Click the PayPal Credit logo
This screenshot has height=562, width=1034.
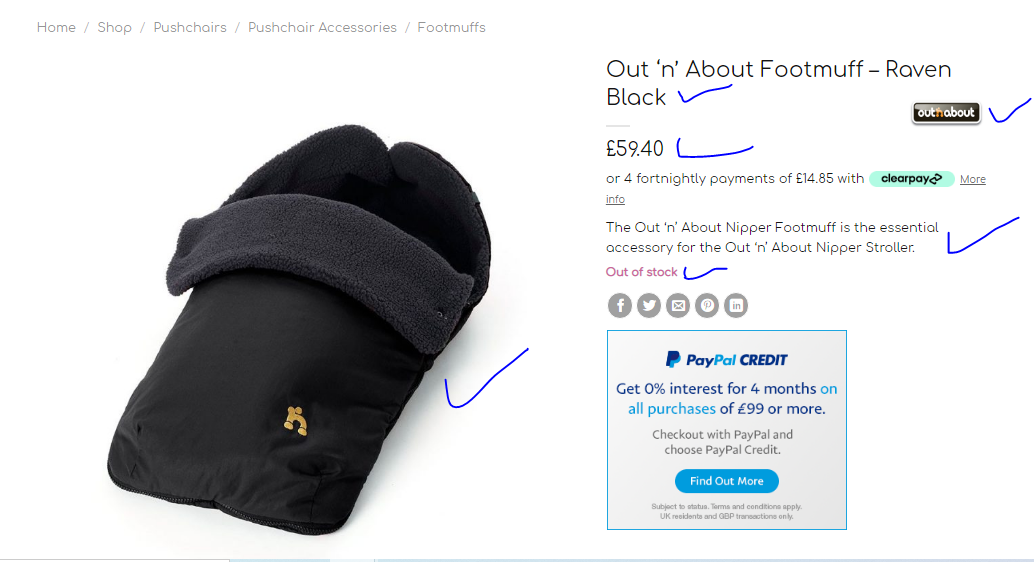point(726,359)
